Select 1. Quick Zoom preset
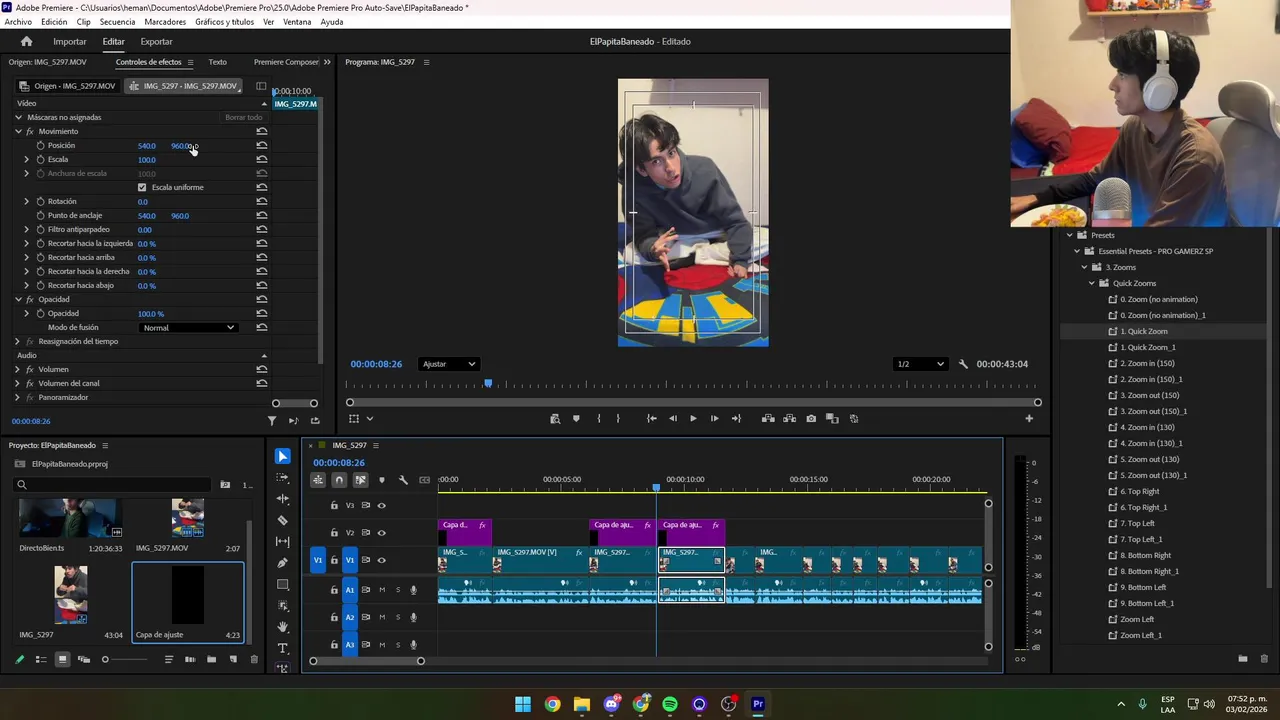The height and width of the screenshot is (720, 1280). tap(1144, 331)
